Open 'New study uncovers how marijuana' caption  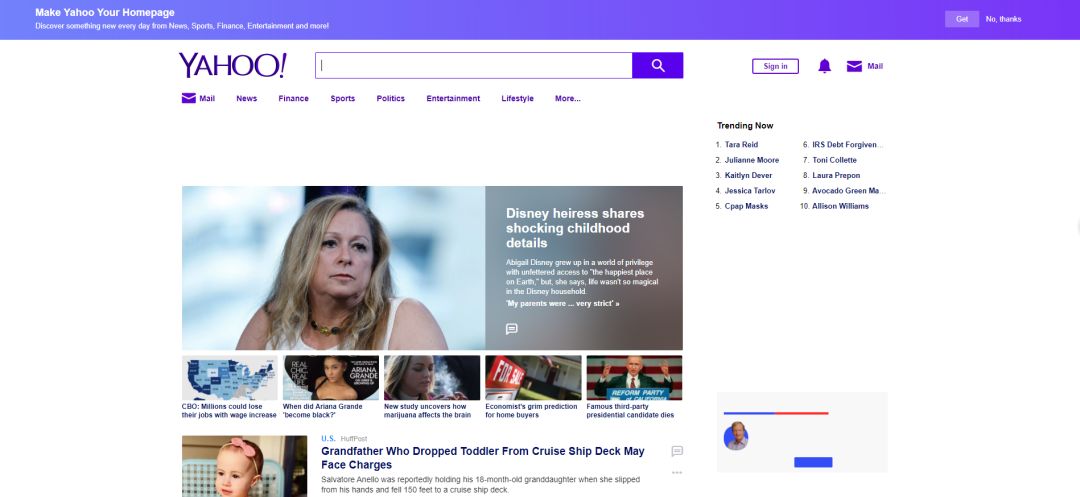(x=428, y=411)
